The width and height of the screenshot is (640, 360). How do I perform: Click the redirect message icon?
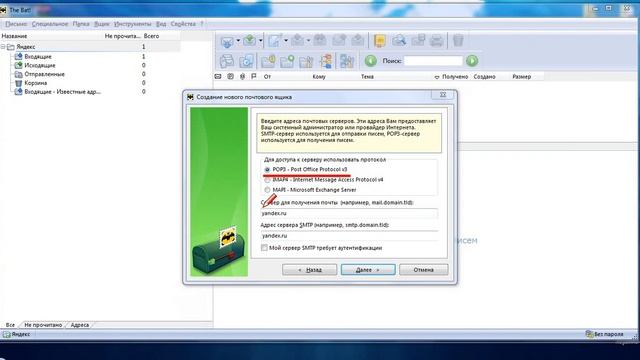pos(358,41)
